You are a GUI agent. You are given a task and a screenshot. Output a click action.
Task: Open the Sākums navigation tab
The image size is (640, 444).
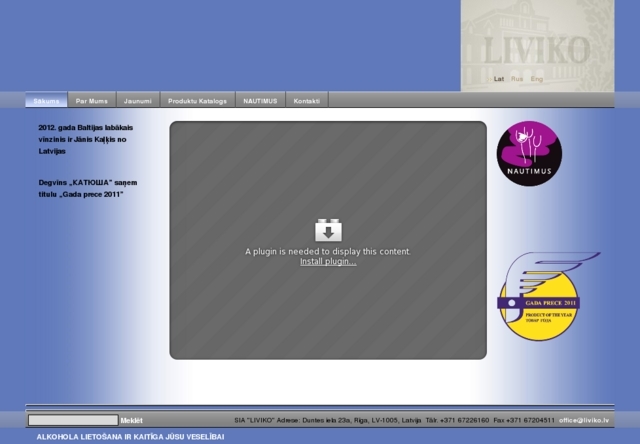click(46, 100)
